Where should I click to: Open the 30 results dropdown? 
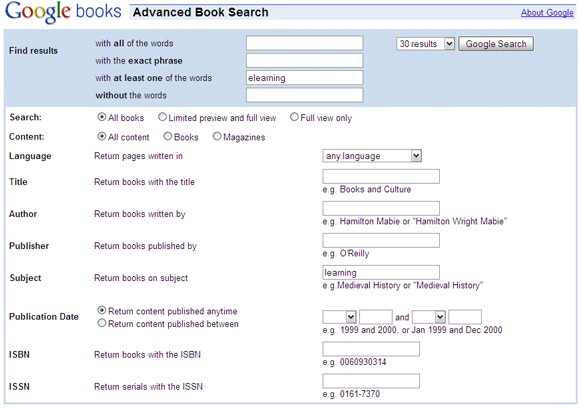point(425,44)
